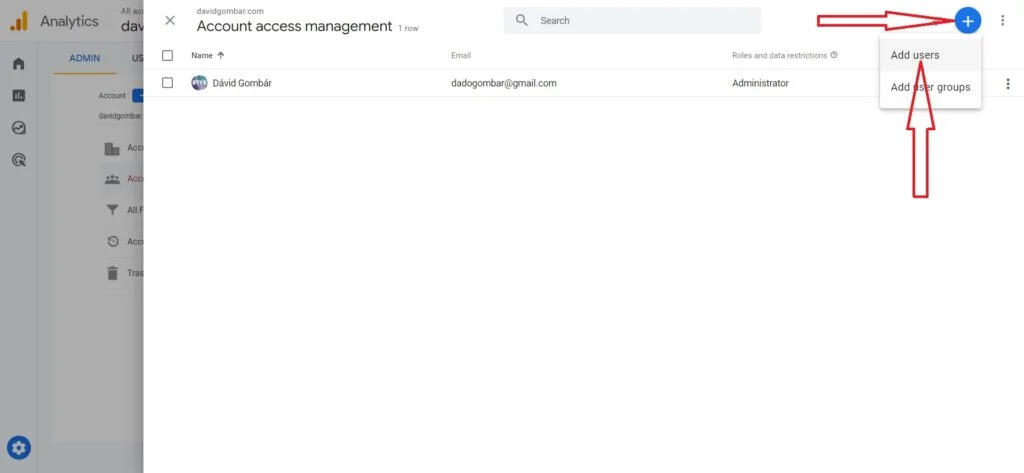Open the Explore icon in sidebar
1024x473 pixels.
coord(19,128)
